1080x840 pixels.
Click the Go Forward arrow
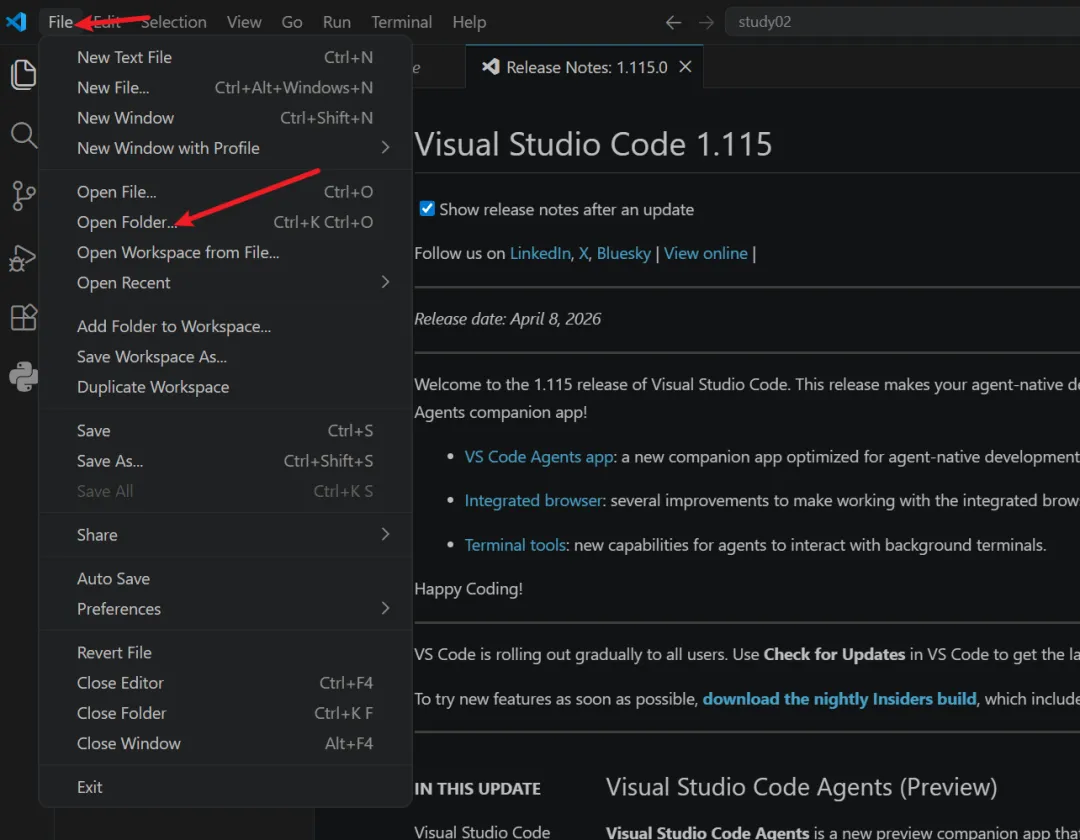(x=706, y=22)
